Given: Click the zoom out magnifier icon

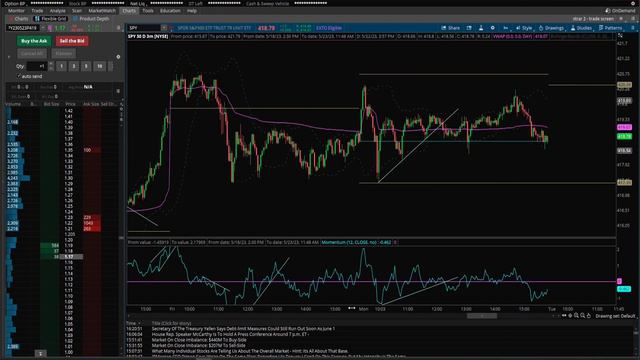Looking at the screenshot, I should [x=582, y=316].
